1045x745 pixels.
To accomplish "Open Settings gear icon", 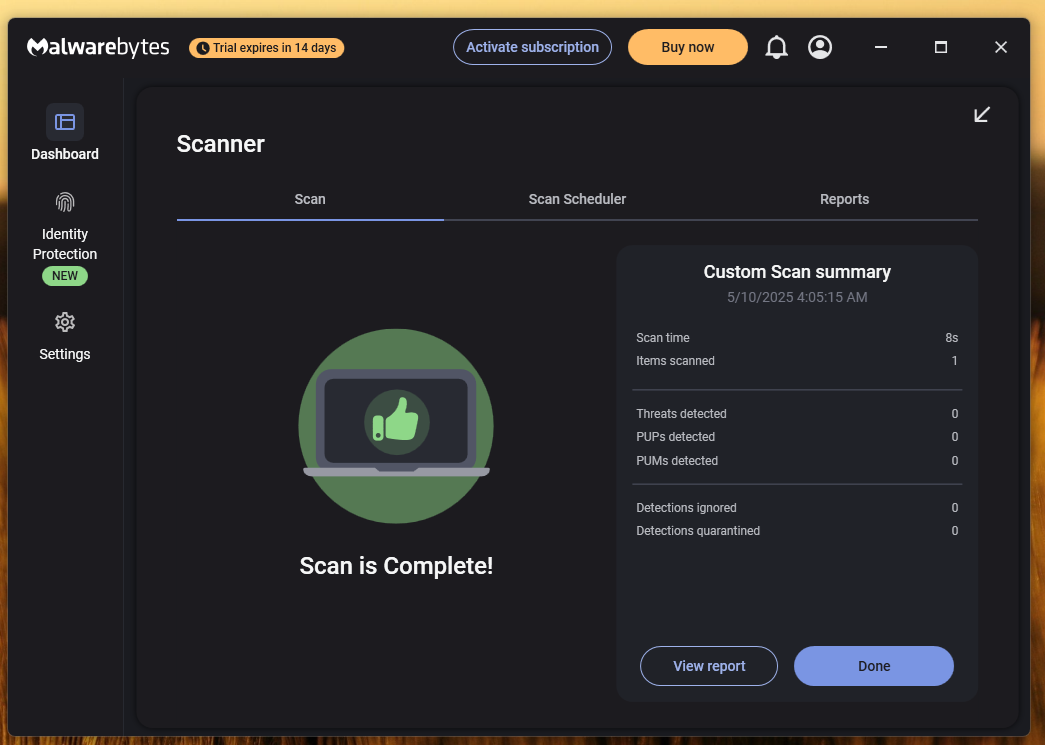I will tap(65, 323).
